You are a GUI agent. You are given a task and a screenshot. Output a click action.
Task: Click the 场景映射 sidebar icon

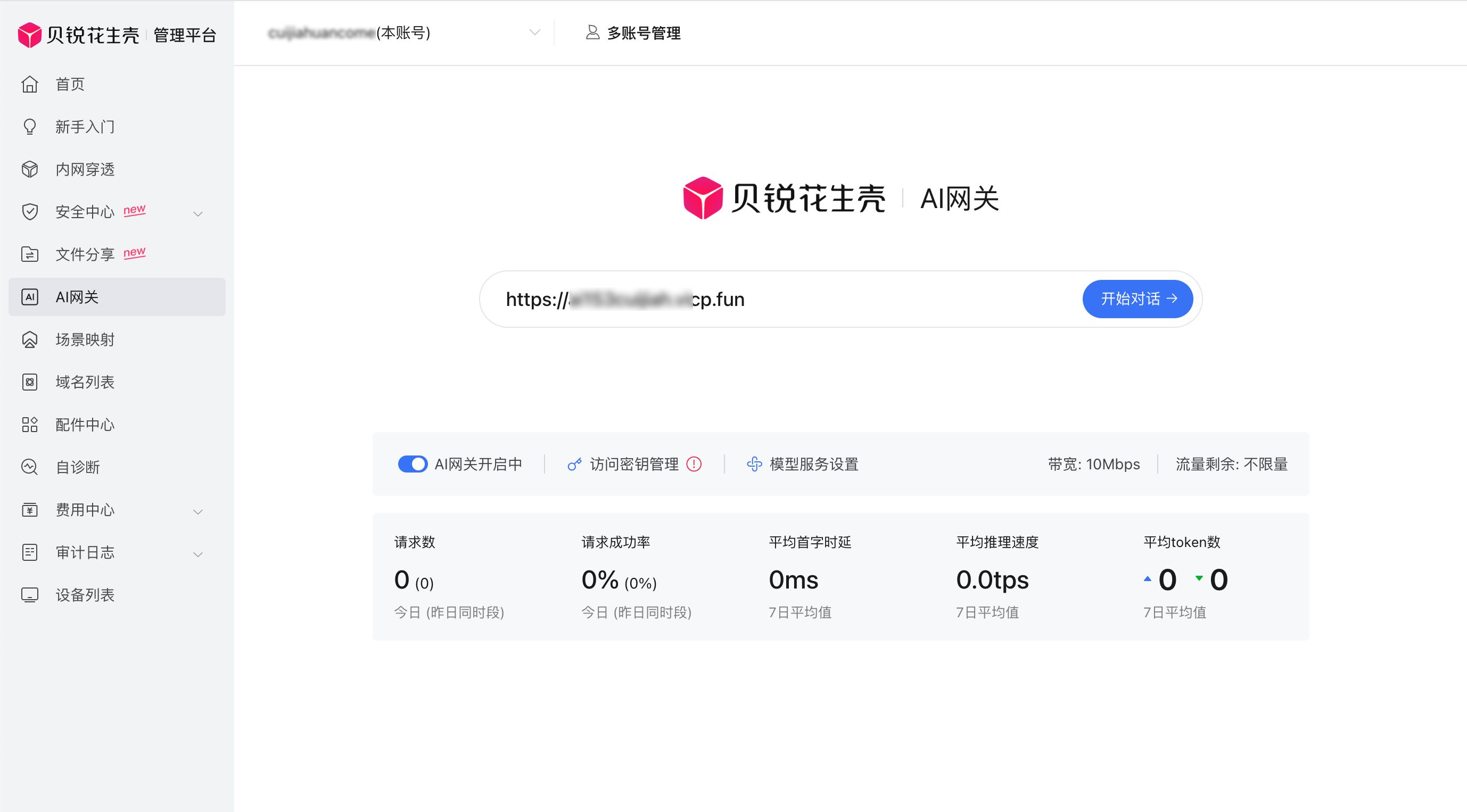[x=30, y=339]
